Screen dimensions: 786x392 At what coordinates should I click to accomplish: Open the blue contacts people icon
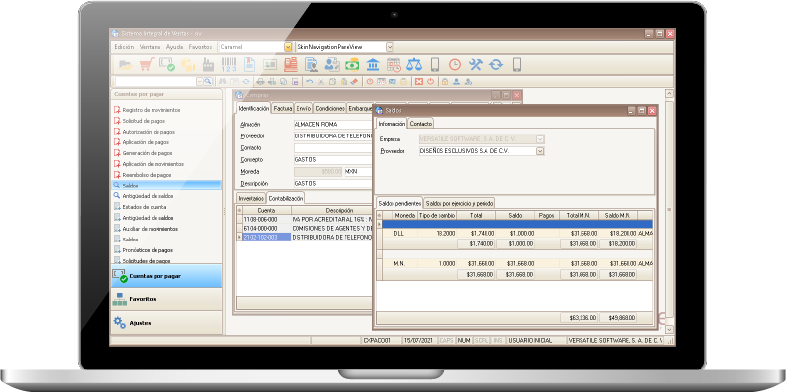(332, 65)
